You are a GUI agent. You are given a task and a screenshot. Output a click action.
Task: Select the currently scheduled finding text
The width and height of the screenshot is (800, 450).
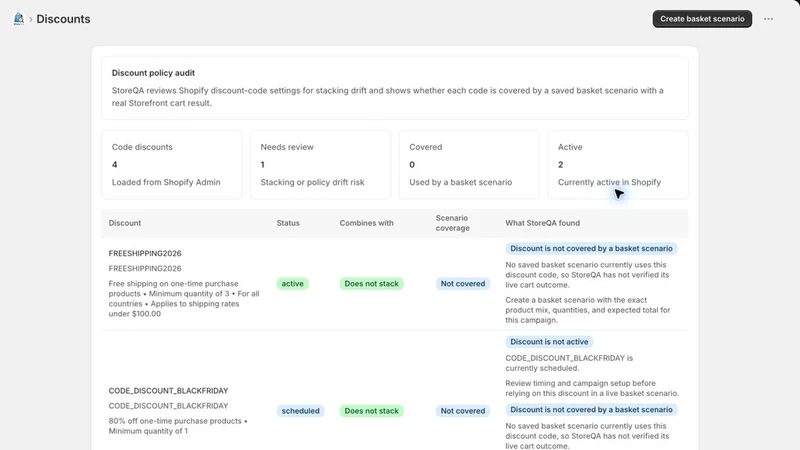569,363
